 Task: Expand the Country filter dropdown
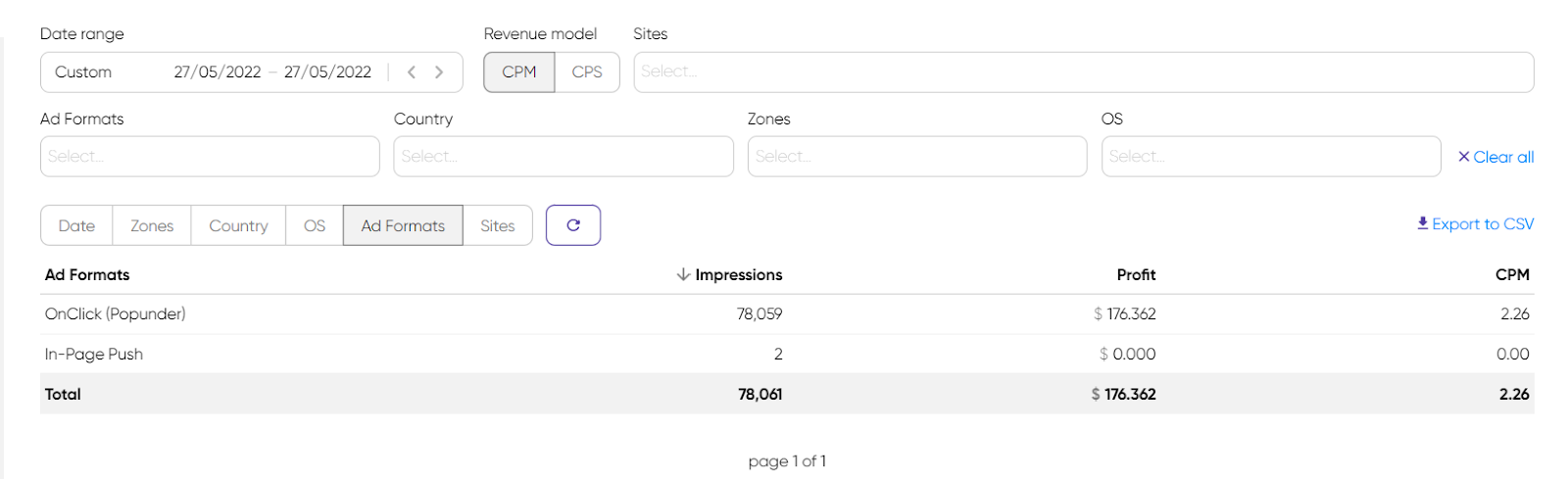click(x=563, y=157)
